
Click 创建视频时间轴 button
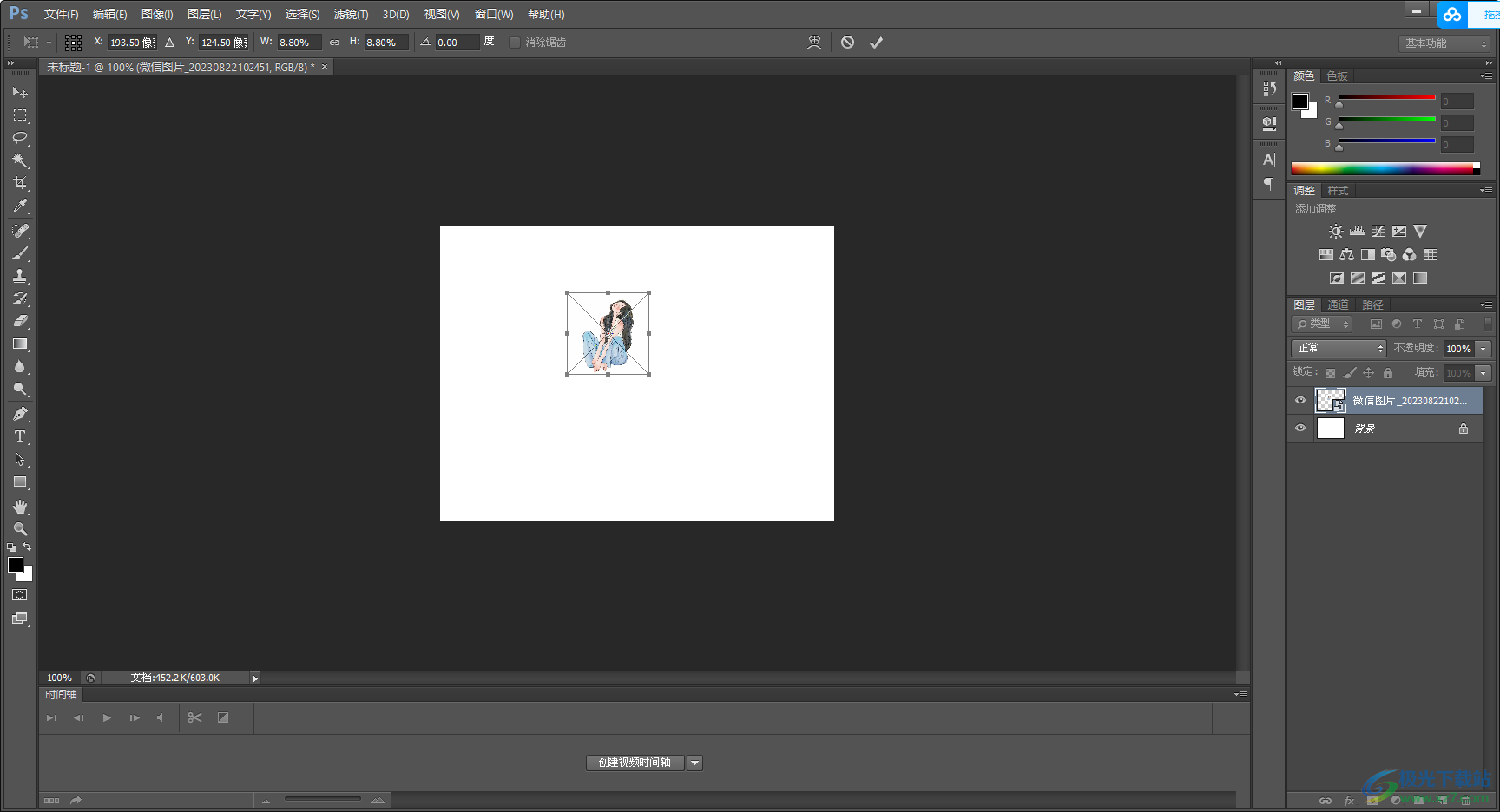pyautogui.click(x=635, y=763)
